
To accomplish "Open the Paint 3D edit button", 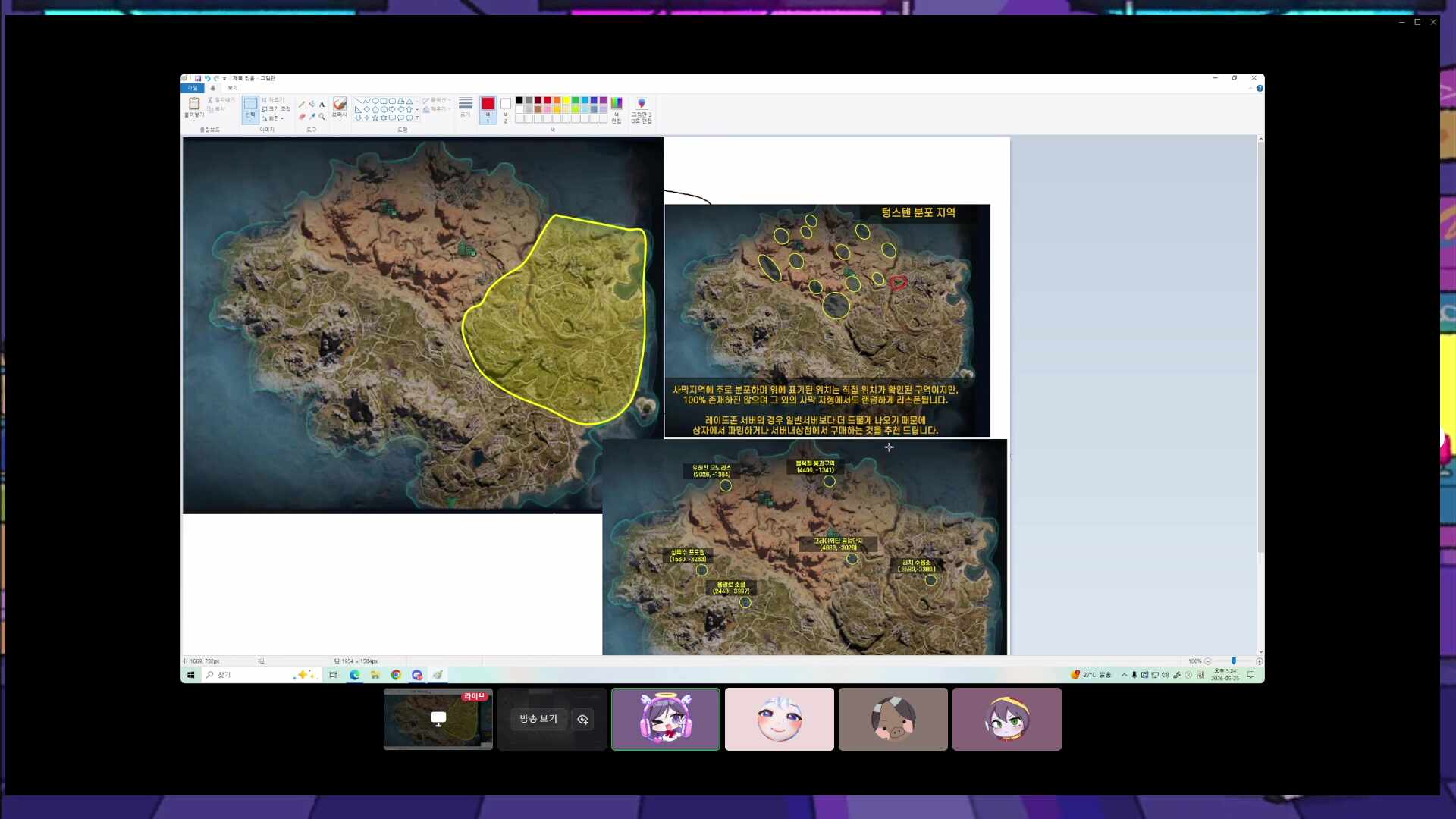I will (x=642, y=110).
